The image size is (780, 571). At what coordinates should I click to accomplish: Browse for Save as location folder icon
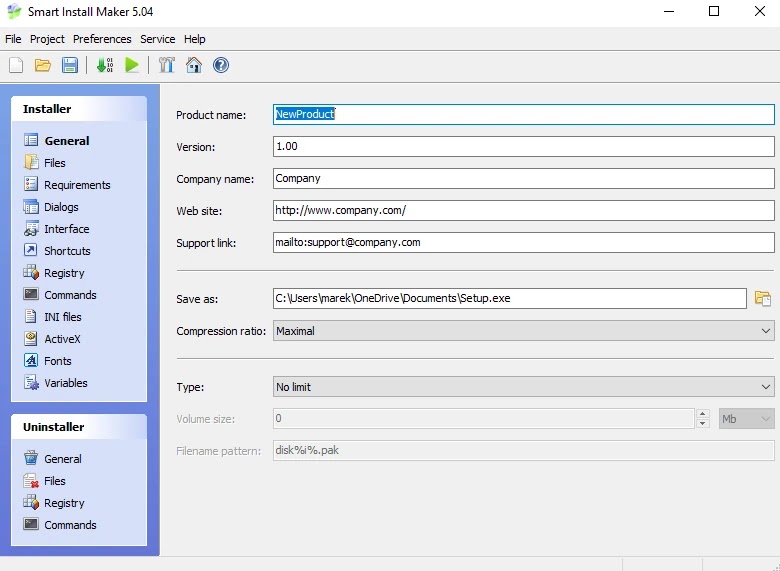click(763, 298)
